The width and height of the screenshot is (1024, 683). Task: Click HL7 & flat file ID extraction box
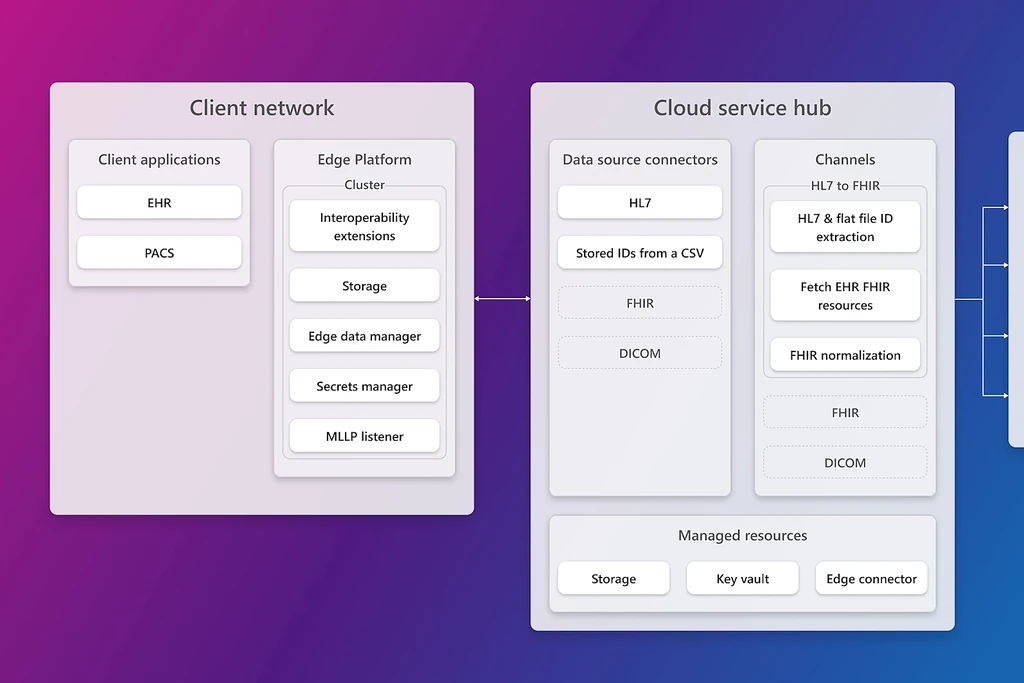[845, 227]
